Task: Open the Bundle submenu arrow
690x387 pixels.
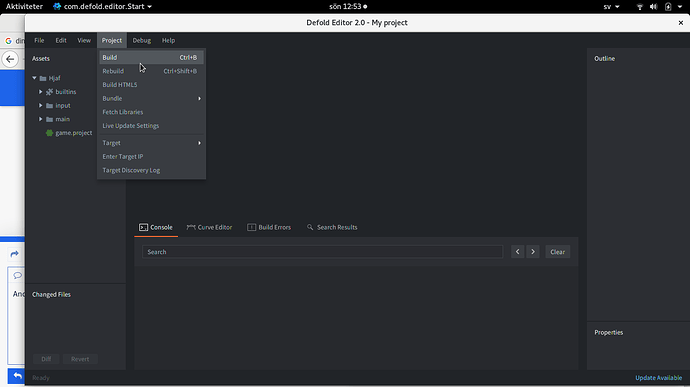Action: tap(199, 99)
